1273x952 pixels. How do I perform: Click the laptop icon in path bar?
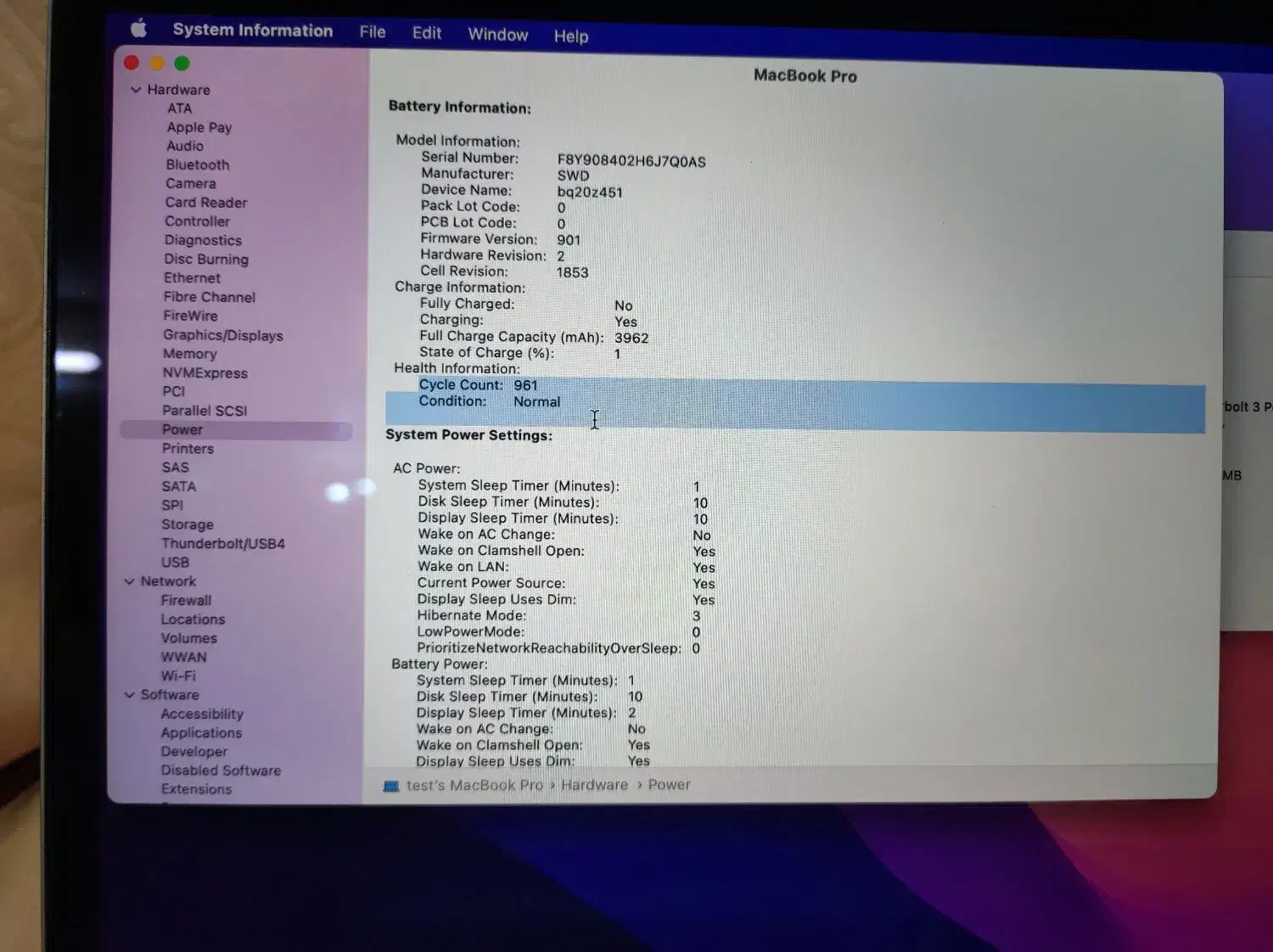(x=390, y=787)
